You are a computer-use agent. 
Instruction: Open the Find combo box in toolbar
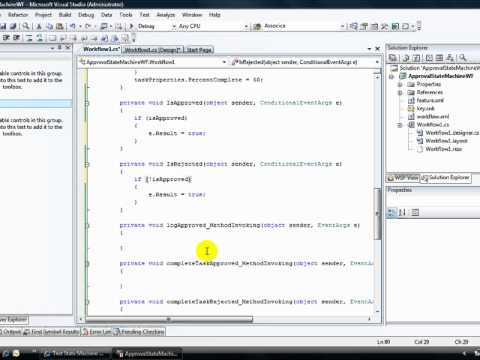coord(303,26)
